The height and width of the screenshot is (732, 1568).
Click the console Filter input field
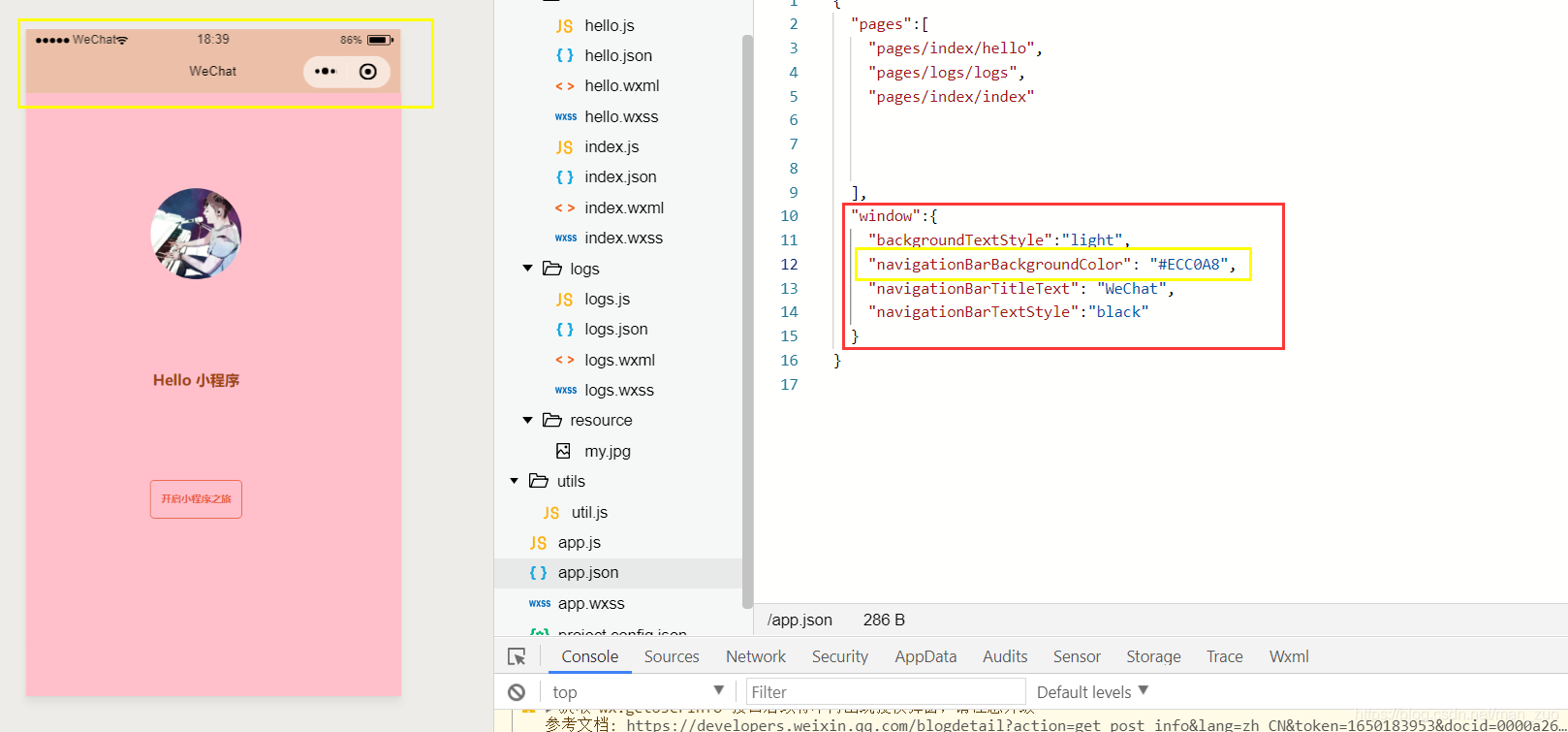(886, 691)
